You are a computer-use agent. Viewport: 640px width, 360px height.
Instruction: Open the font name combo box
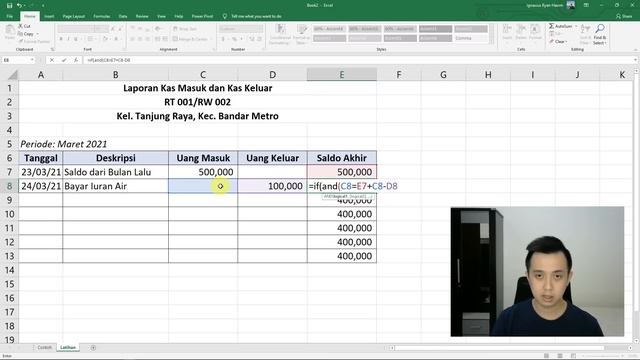(76, 29)
